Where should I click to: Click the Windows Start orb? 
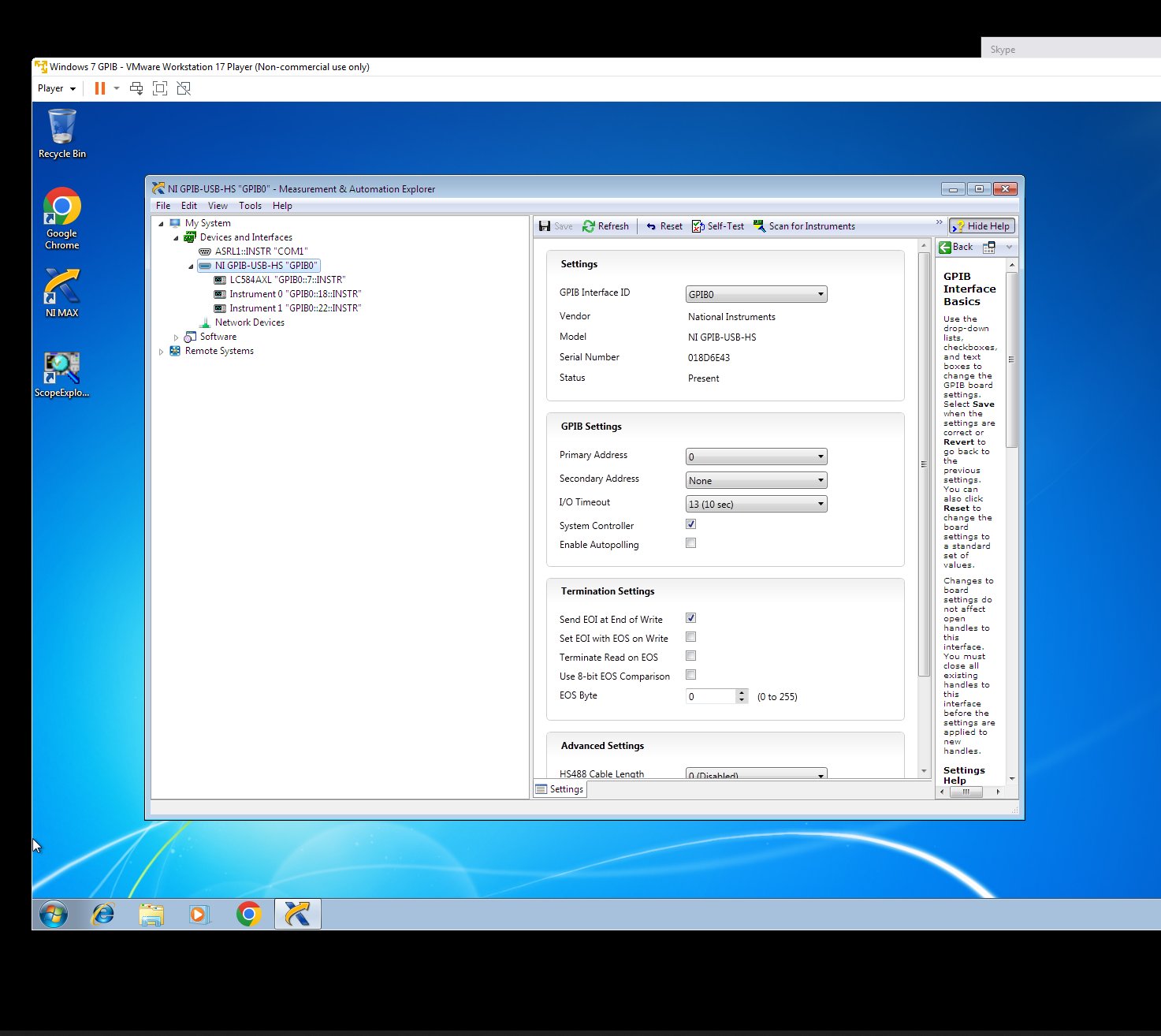coord(54,915)
